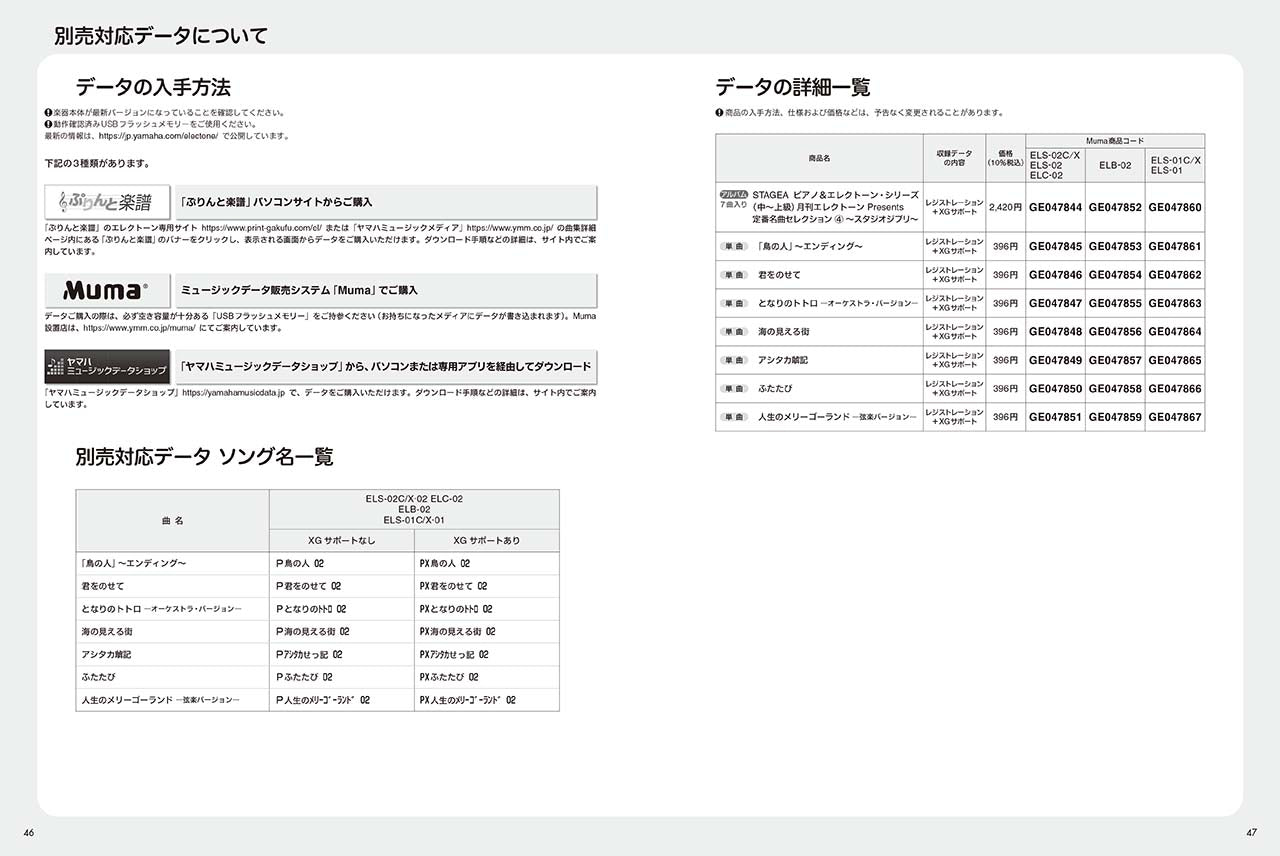Click the 単曲 badge beside 海の見える街
The image size is (1280, 856).
[734, 332]
